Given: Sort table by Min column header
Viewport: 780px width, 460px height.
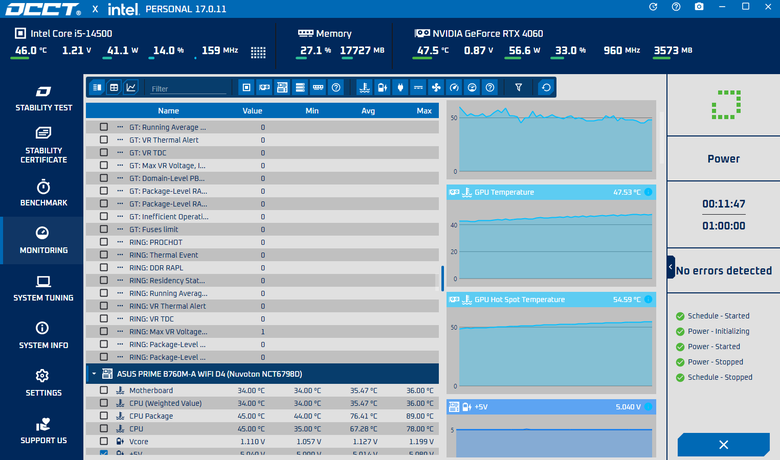Looking at the screenshot, I should click(312, 111).
